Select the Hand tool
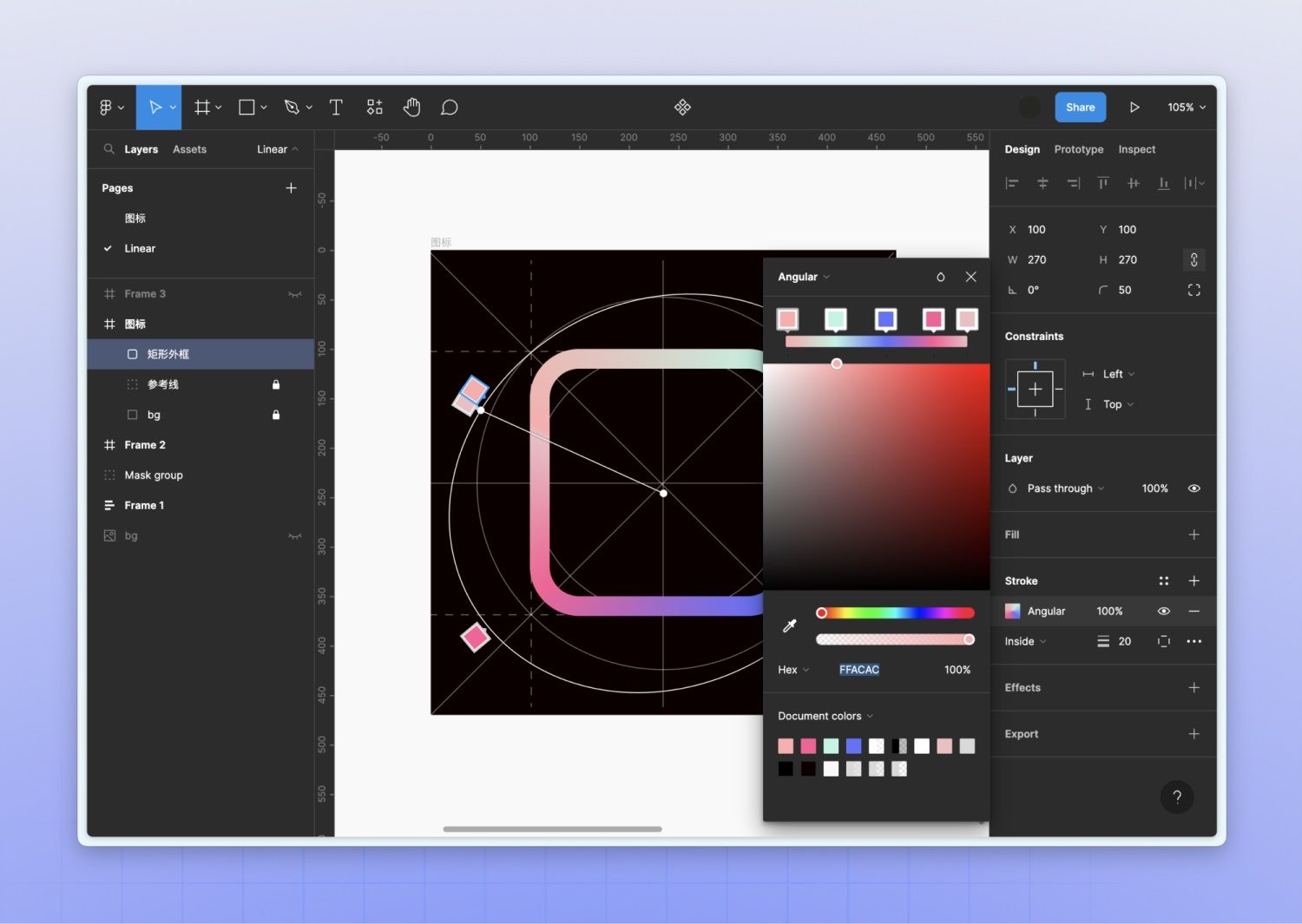The height and width of the screenshot is (924, 1302). point(411,108)
